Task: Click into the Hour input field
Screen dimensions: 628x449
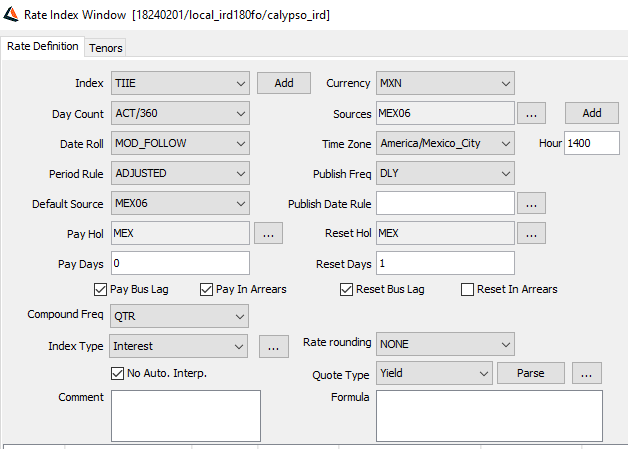Action: (x=592, y=143)
